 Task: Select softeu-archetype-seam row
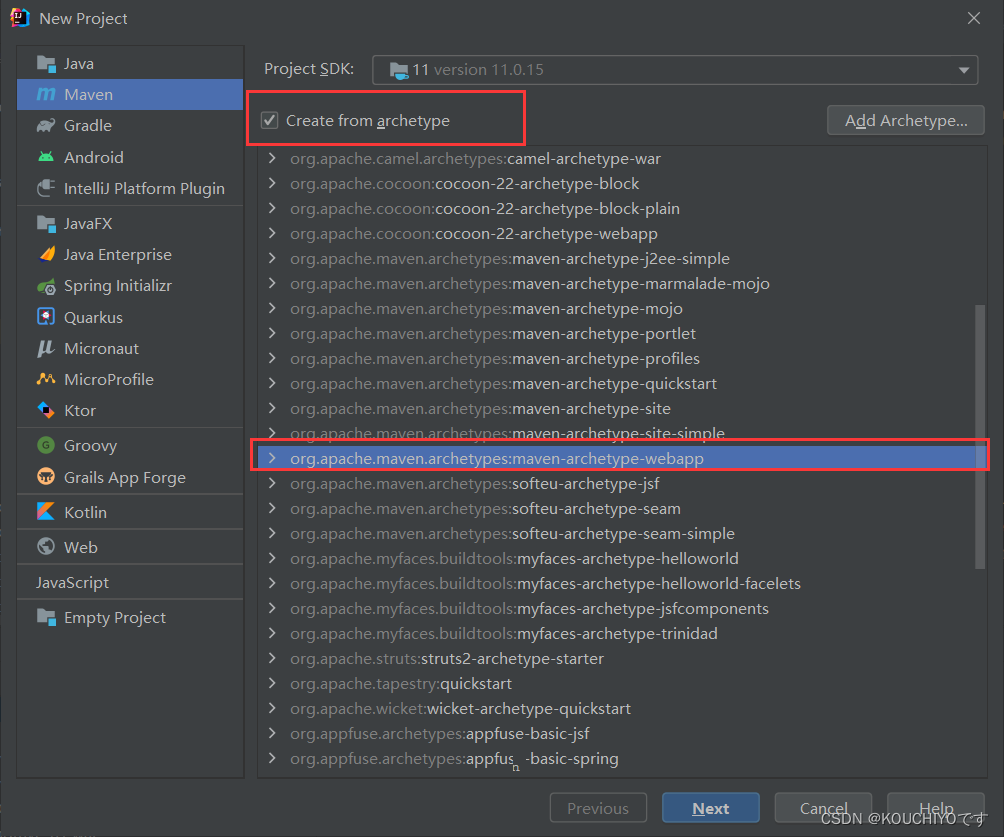click(622, 508)
